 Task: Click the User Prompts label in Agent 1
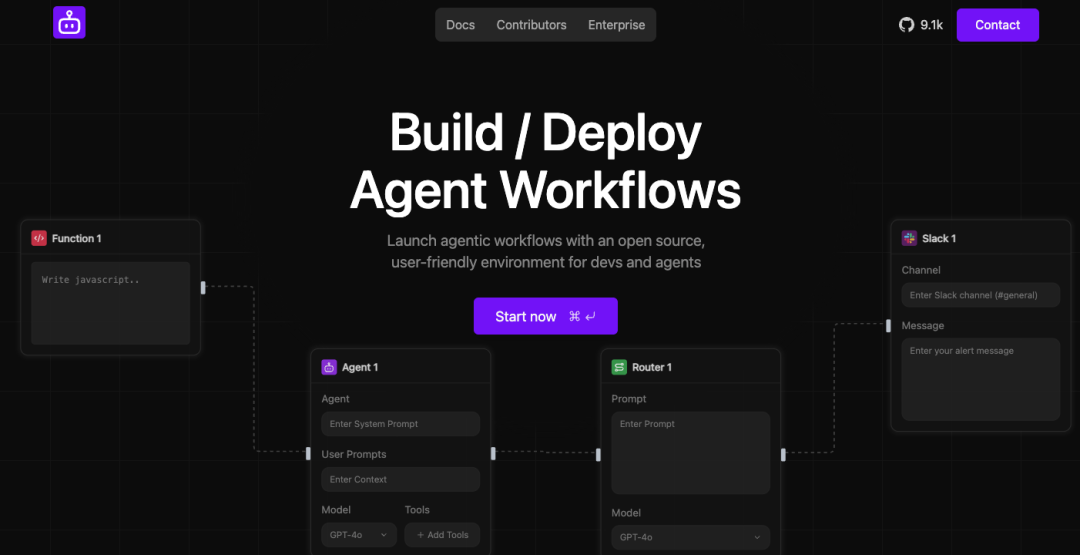point(353,454)
